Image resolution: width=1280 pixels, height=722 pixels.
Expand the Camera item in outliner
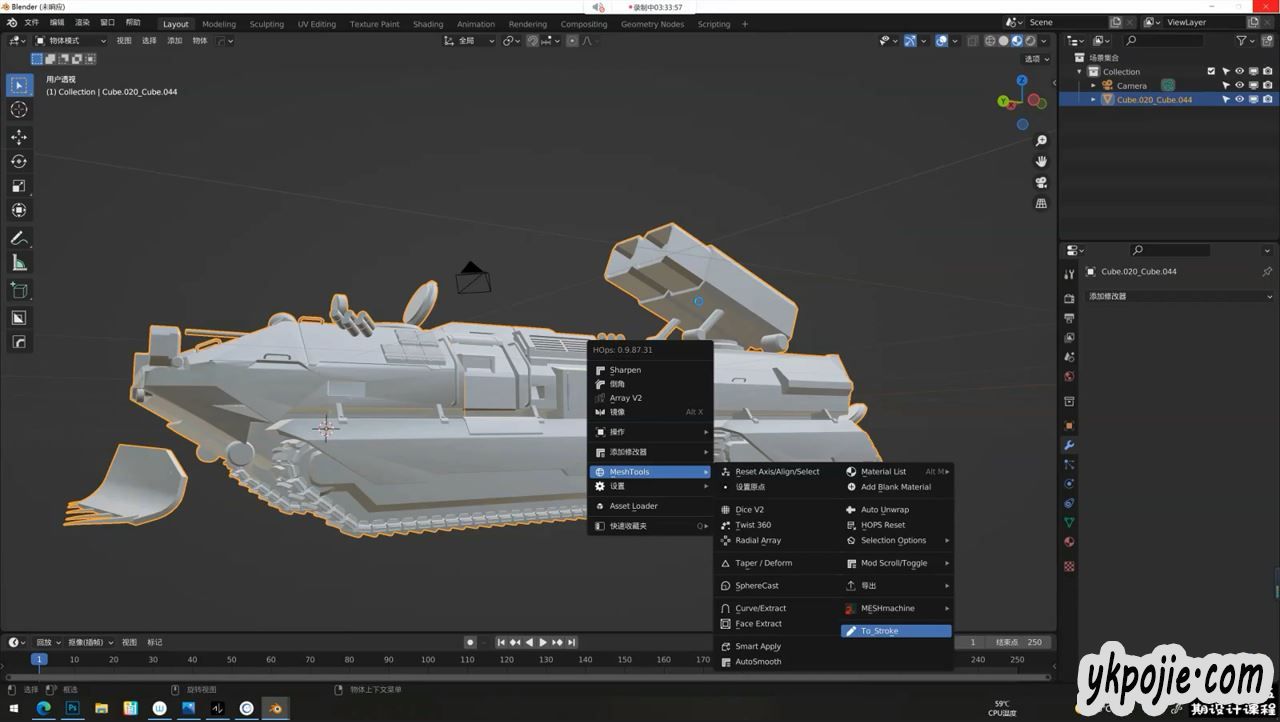(1093, 85)
